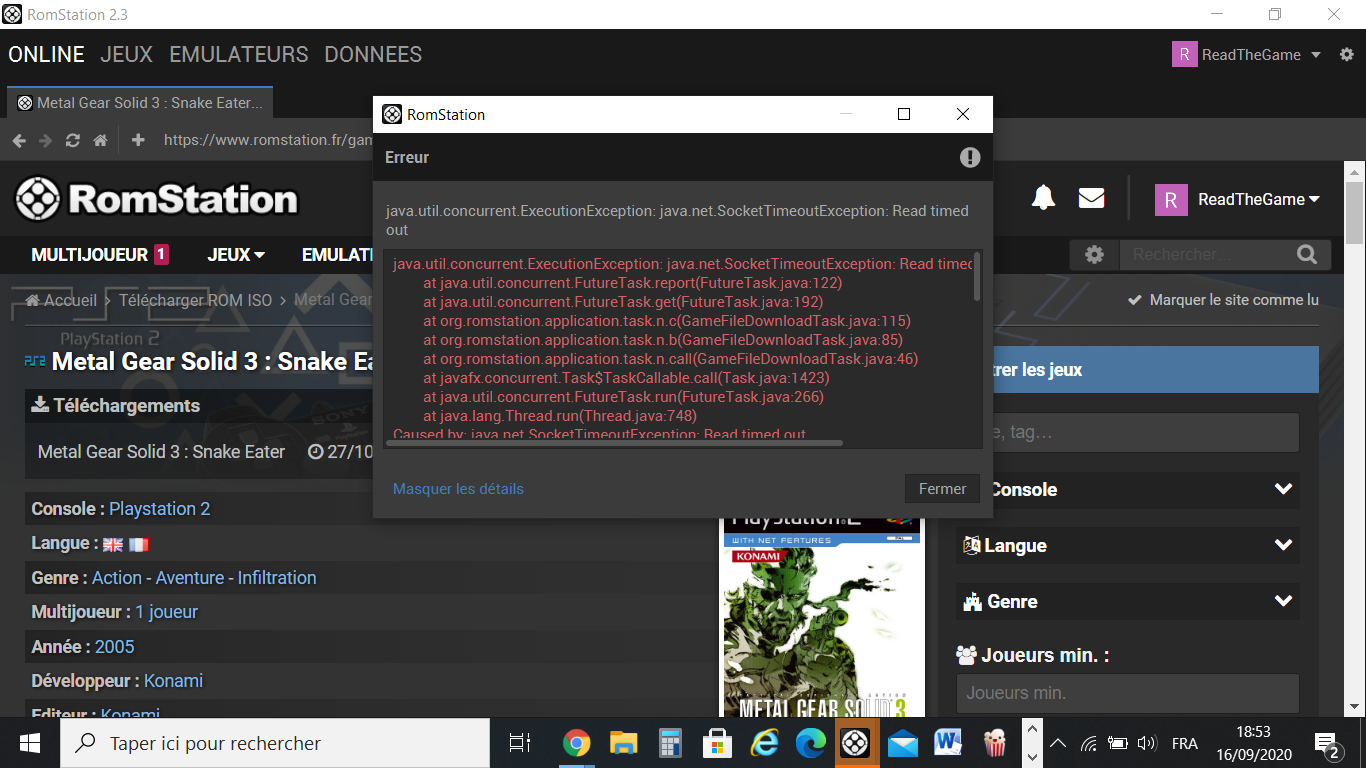Open the 1 joueur link
1366x768 pixels.
tap(167, 612)
